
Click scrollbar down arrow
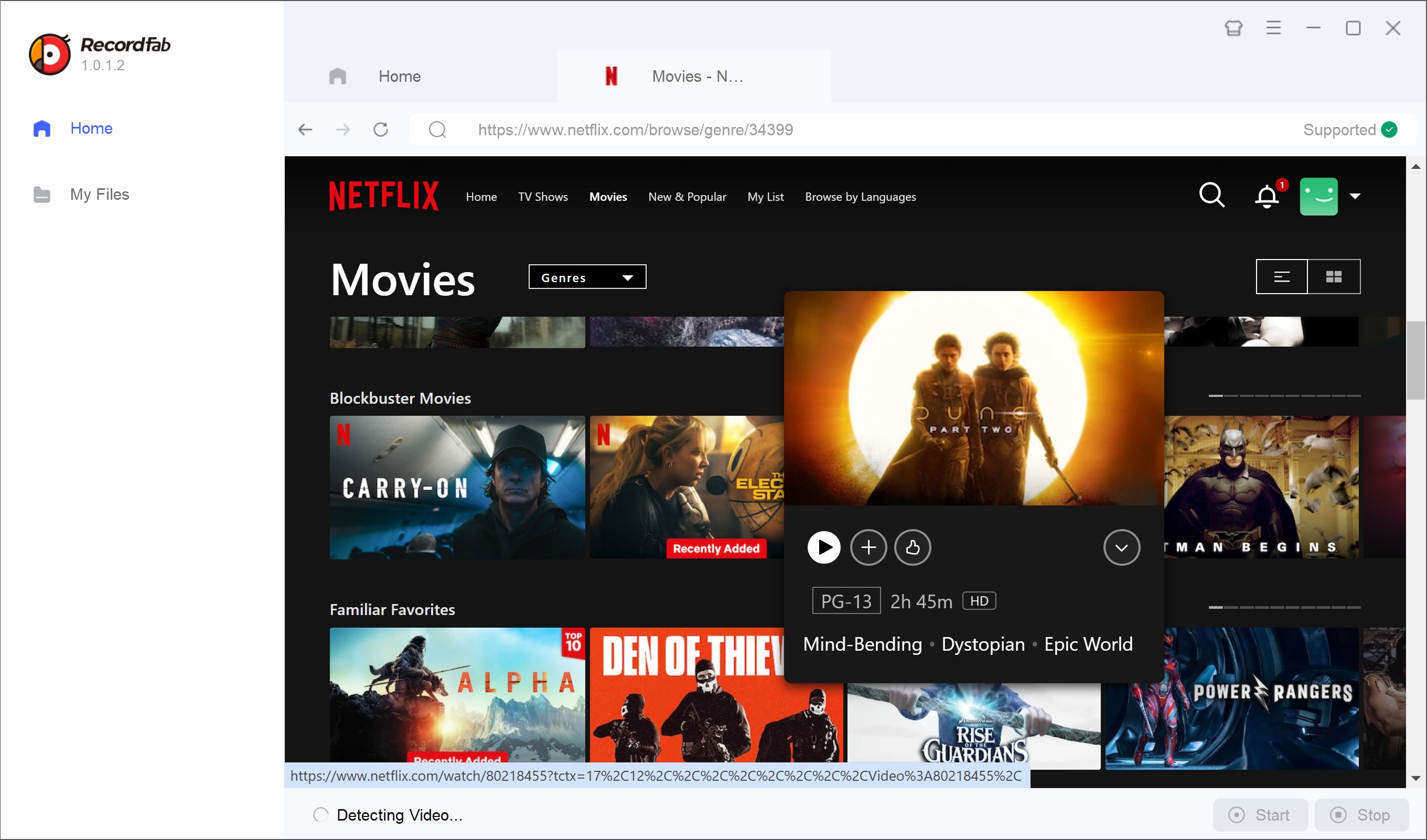[1415, 778]
